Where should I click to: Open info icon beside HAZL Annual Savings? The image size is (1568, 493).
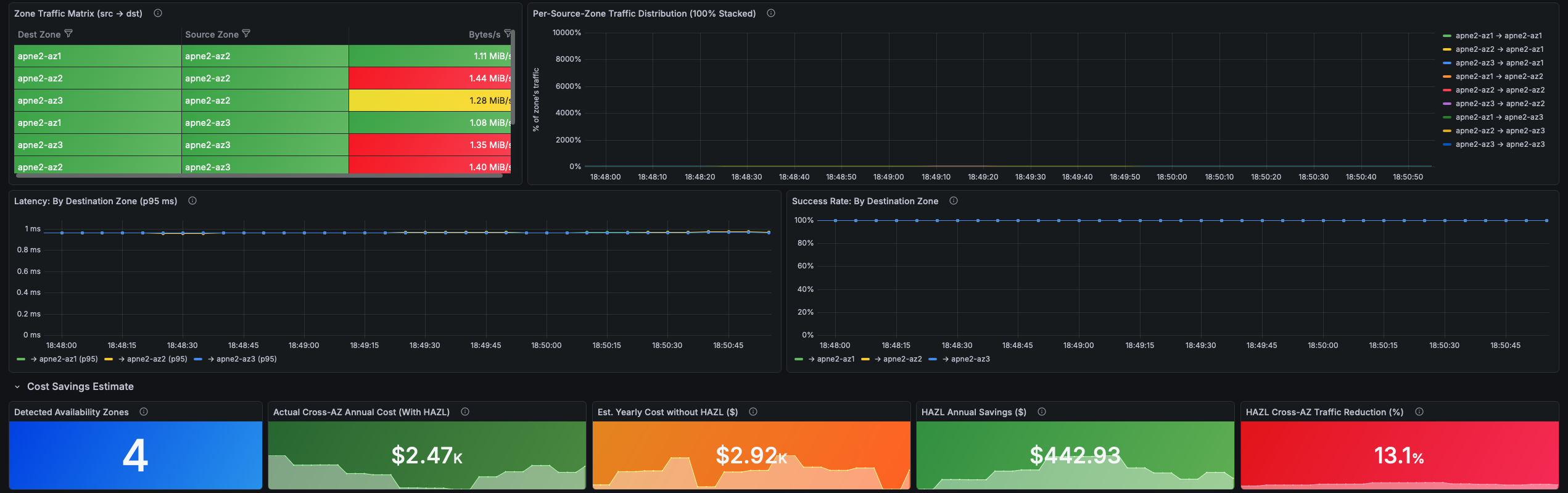coord(1042,412)
